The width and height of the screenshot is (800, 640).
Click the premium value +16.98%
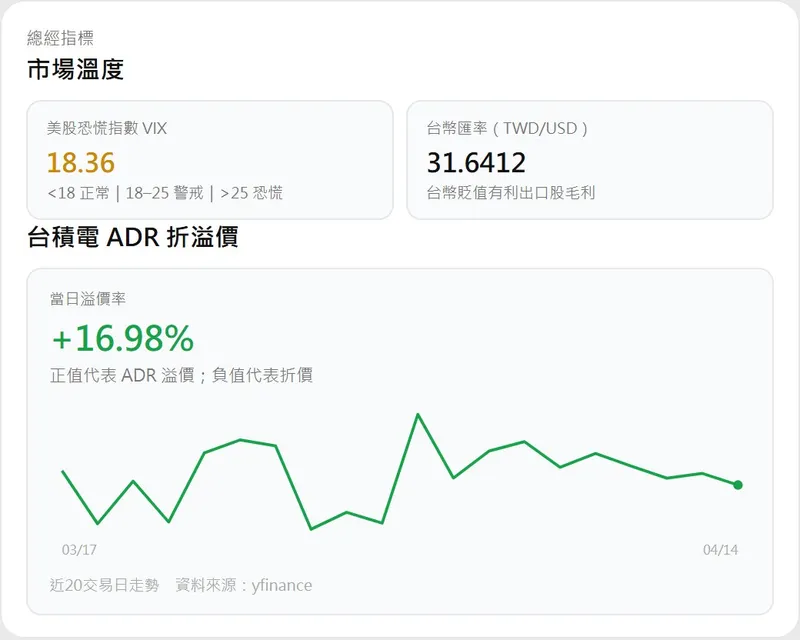click(123, 338)
